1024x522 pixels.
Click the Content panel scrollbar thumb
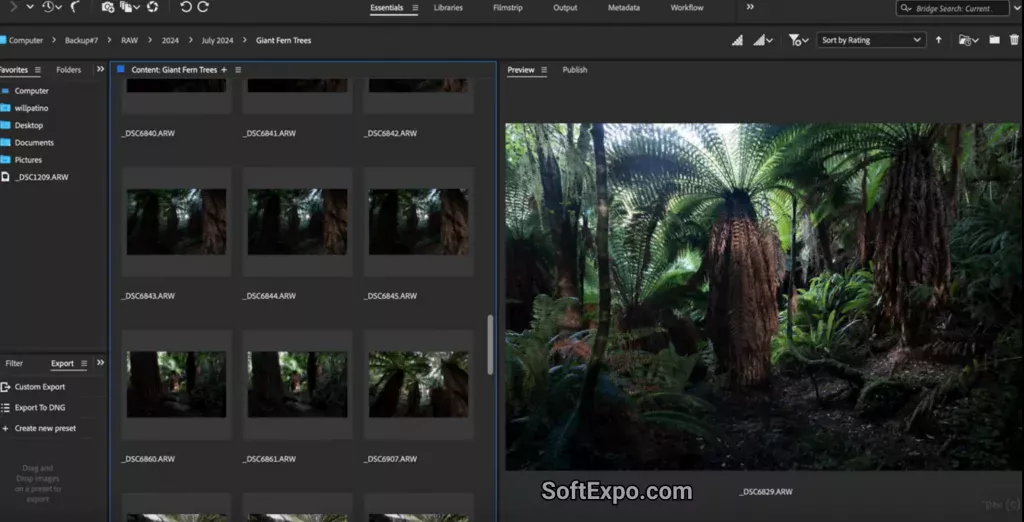tap(490, 345)
